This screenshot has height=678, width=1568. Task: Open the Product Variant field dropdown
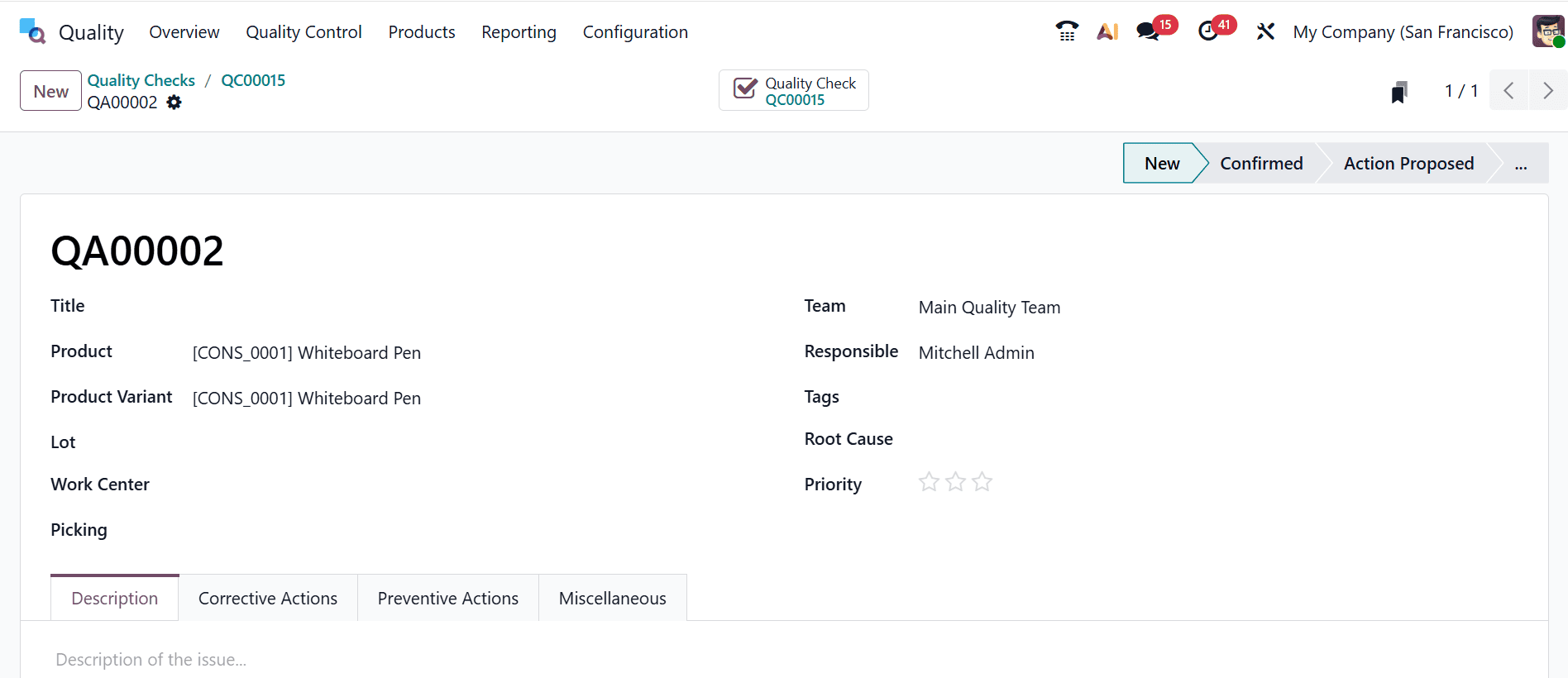(x=480, y=398)
